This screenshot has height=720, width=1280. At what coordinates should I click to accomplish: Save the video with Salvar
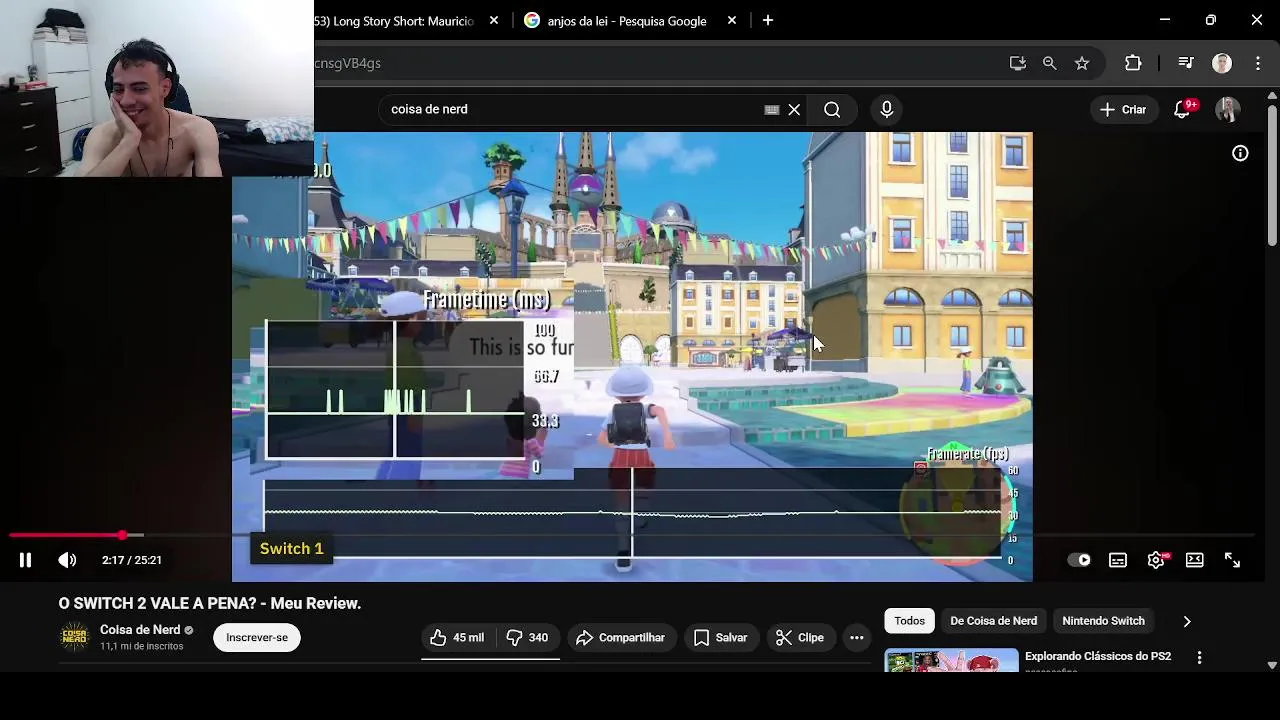click(x=720, y=637)
